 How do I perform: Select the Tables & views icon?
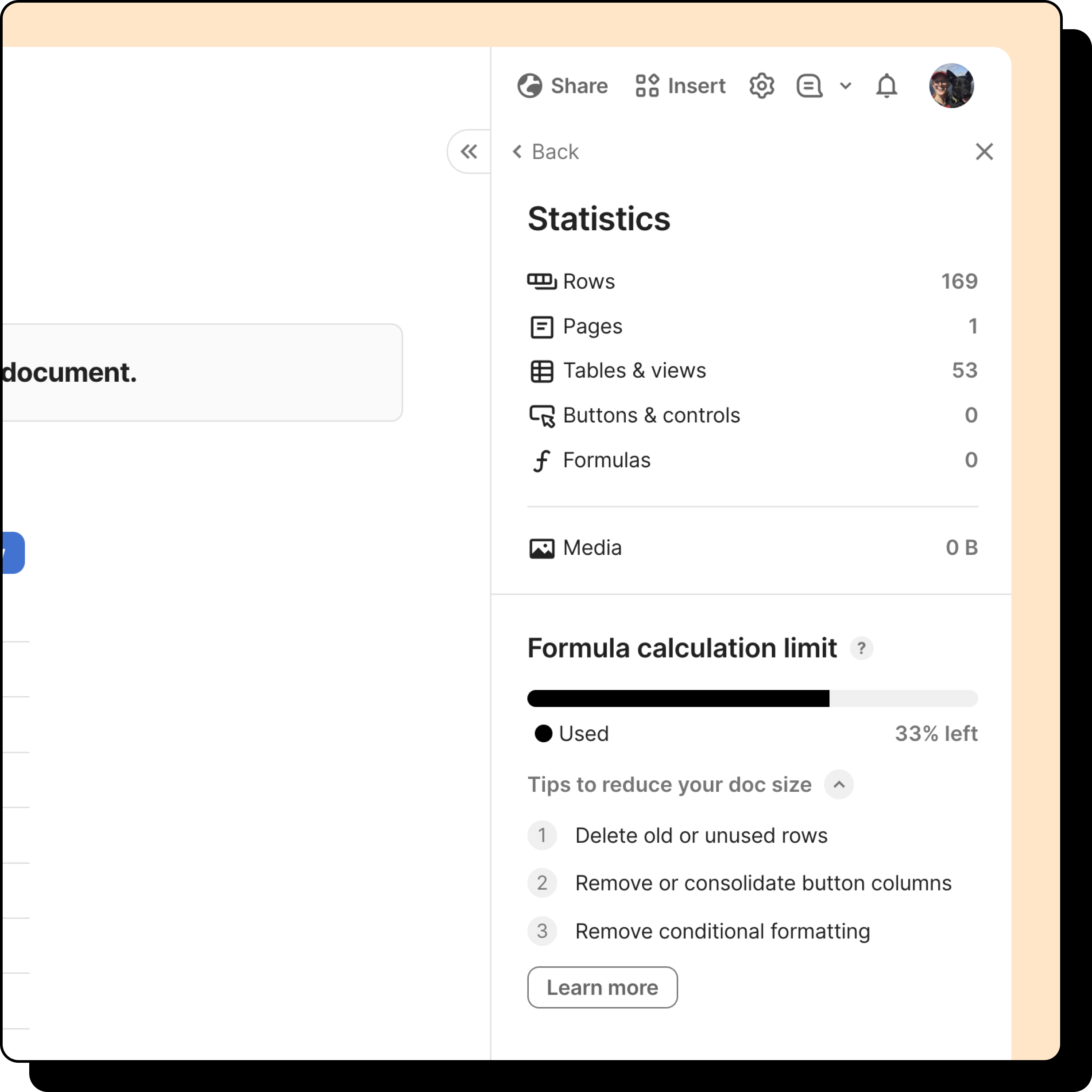click(x=542, y=371)
